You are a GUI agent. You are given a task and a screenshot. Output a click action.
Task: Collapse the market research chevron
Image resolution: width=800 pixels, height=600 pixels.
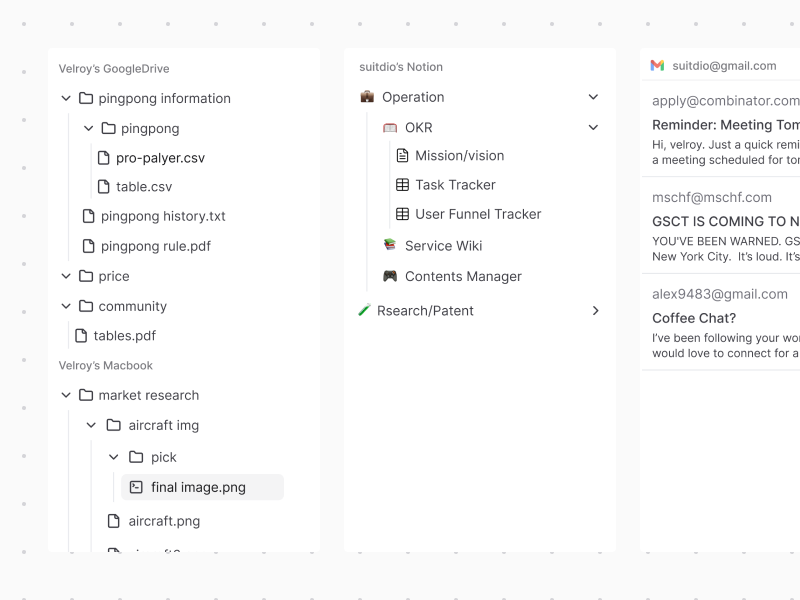(66, 395)
